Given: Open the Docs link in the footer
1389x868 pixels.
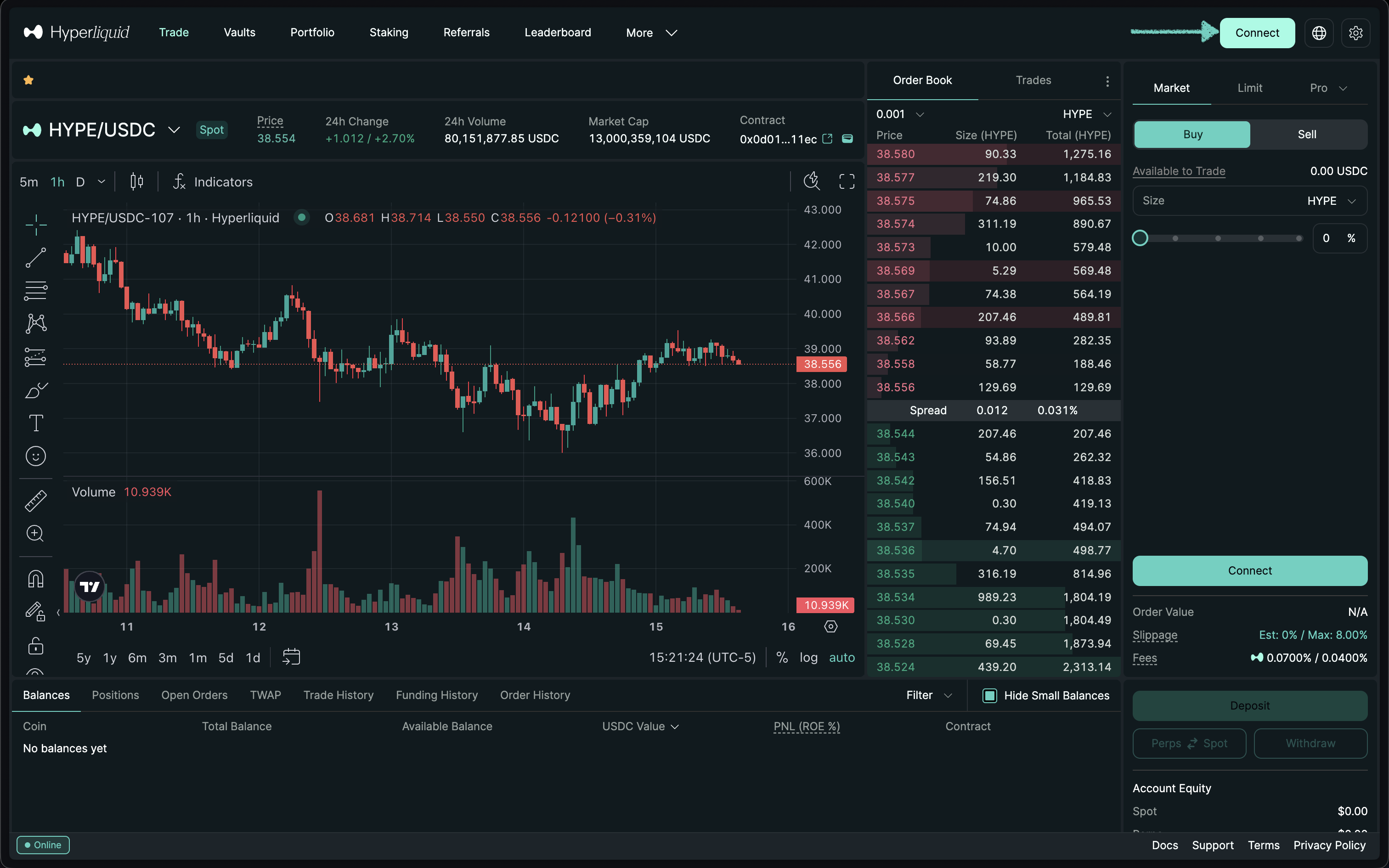Looking at the screenshot, I should click(1164, 845).
